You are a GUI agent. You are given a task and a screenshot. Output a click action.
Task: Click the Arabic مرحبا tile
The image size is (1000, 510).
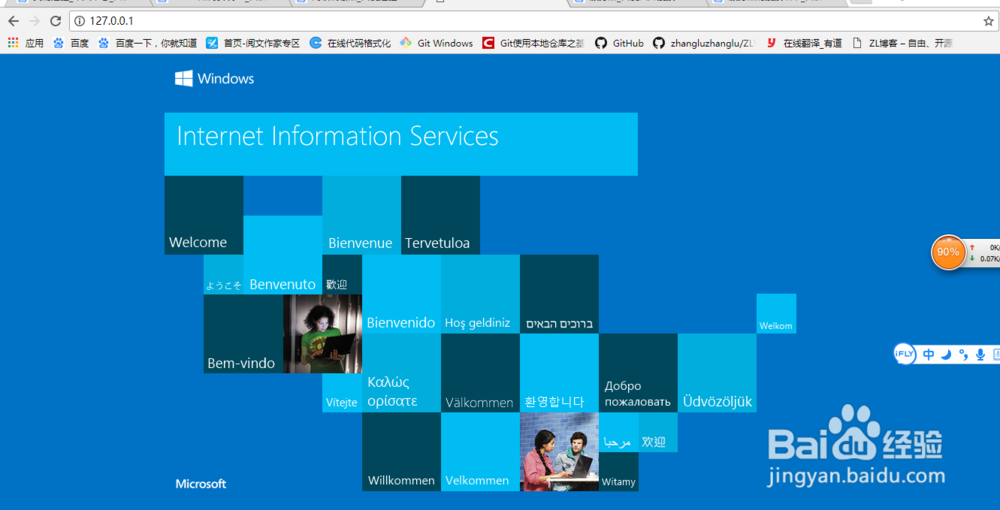coord(619,432)
